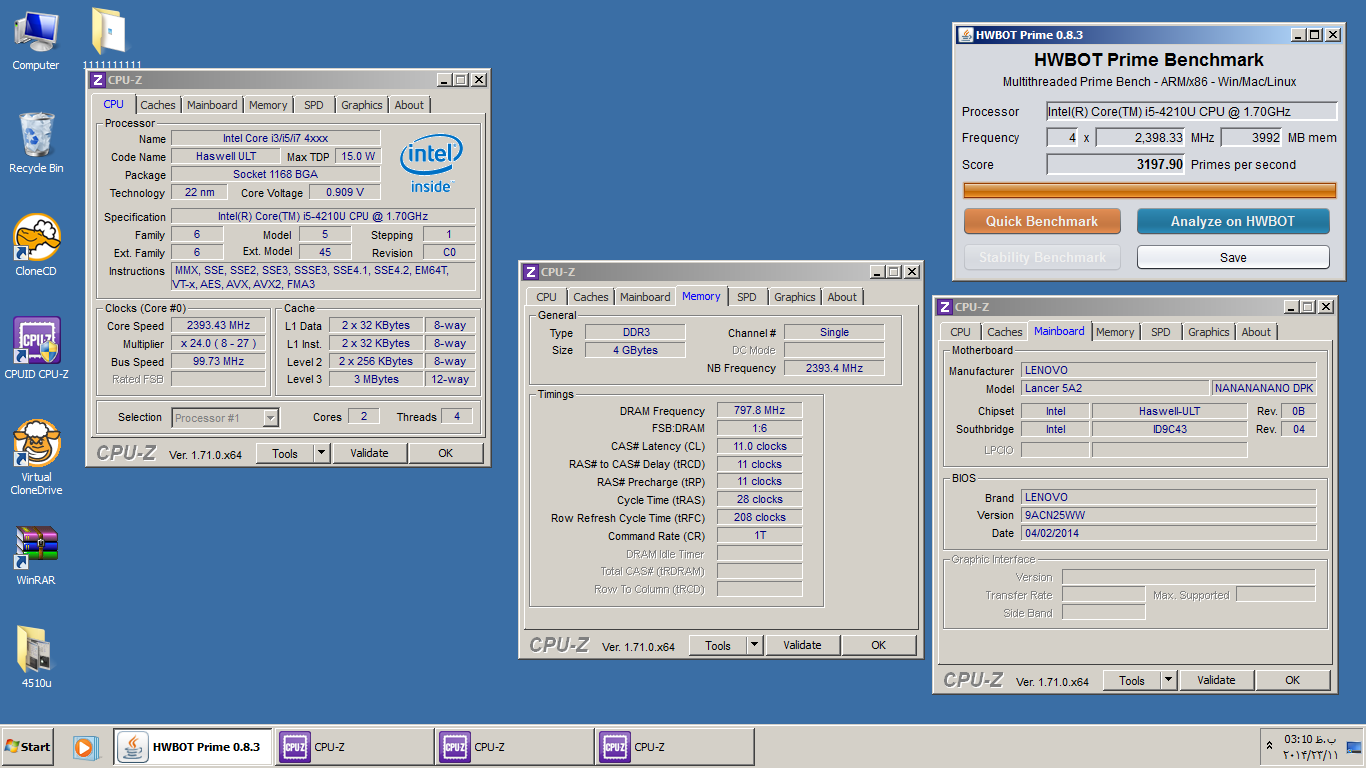The image size is (1366, 768).
Task: Open the Recycle Bin icon
Action: click(36, 143)
